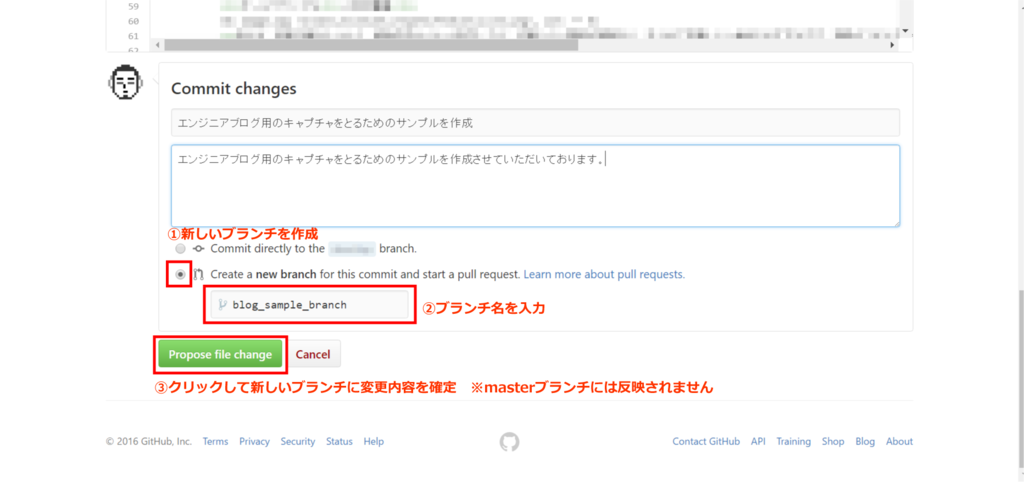Click the 'Commit changes' heading text
The width and height of the screenshot is (1024, 482).
(233, 88)
